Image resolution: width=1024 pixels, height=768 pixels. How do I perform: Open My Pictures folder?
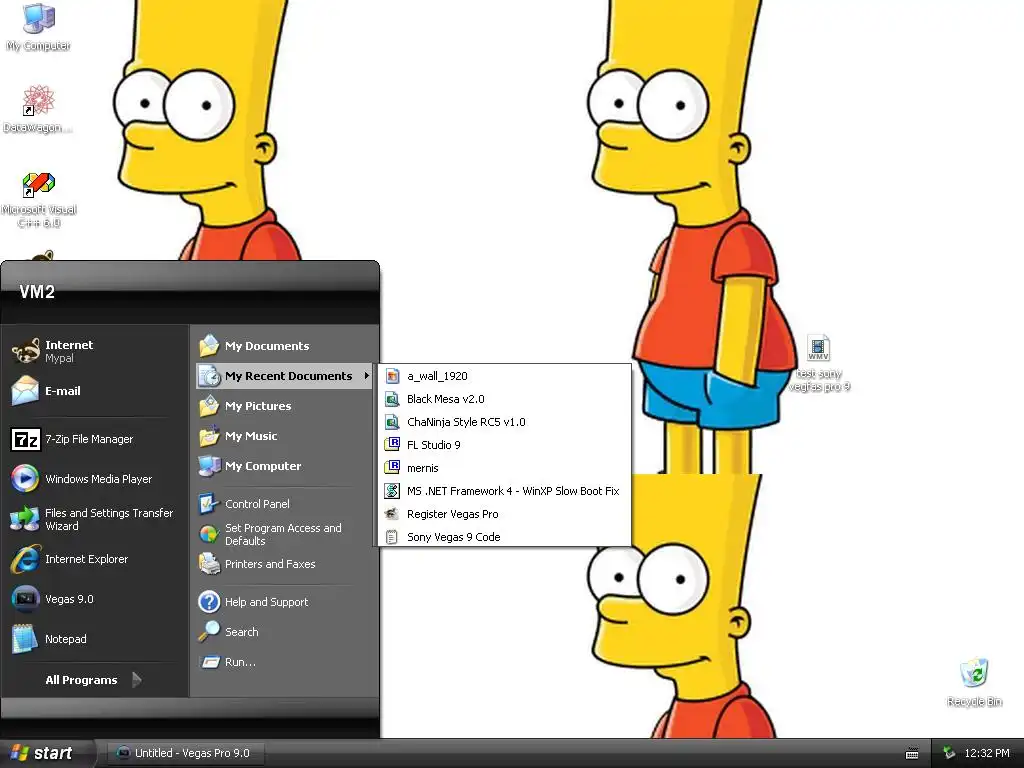point(284,406)
